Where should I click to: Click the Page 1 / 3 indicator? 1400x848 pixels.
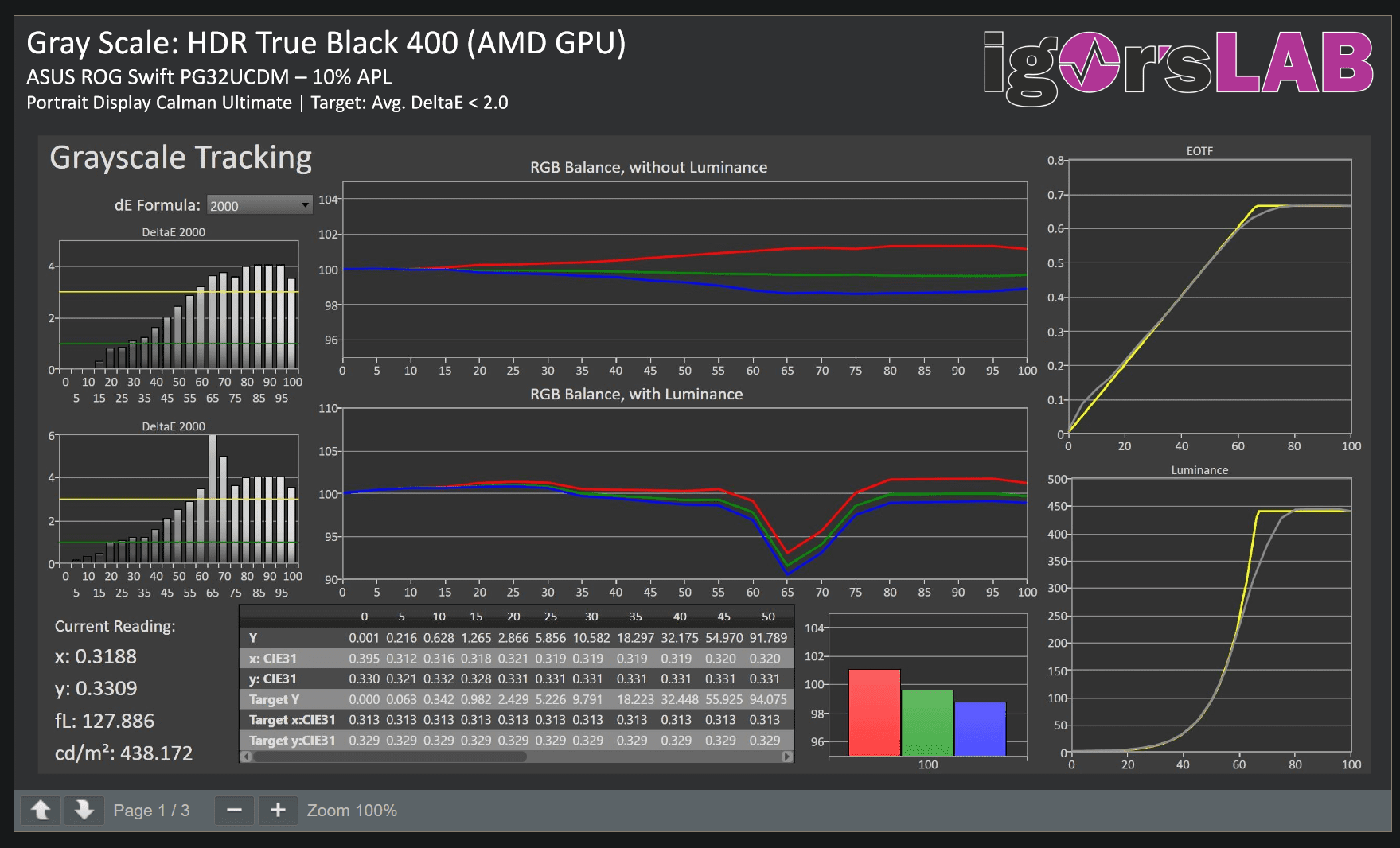point(151,811)
